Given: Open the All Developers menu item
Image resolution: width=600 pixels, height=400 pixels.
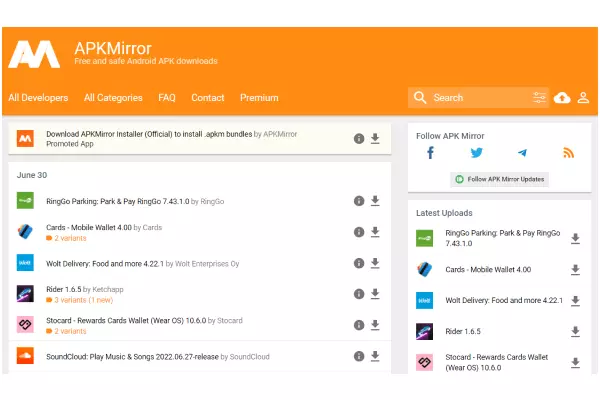Looking at the screenshot, I should [38, 98].
